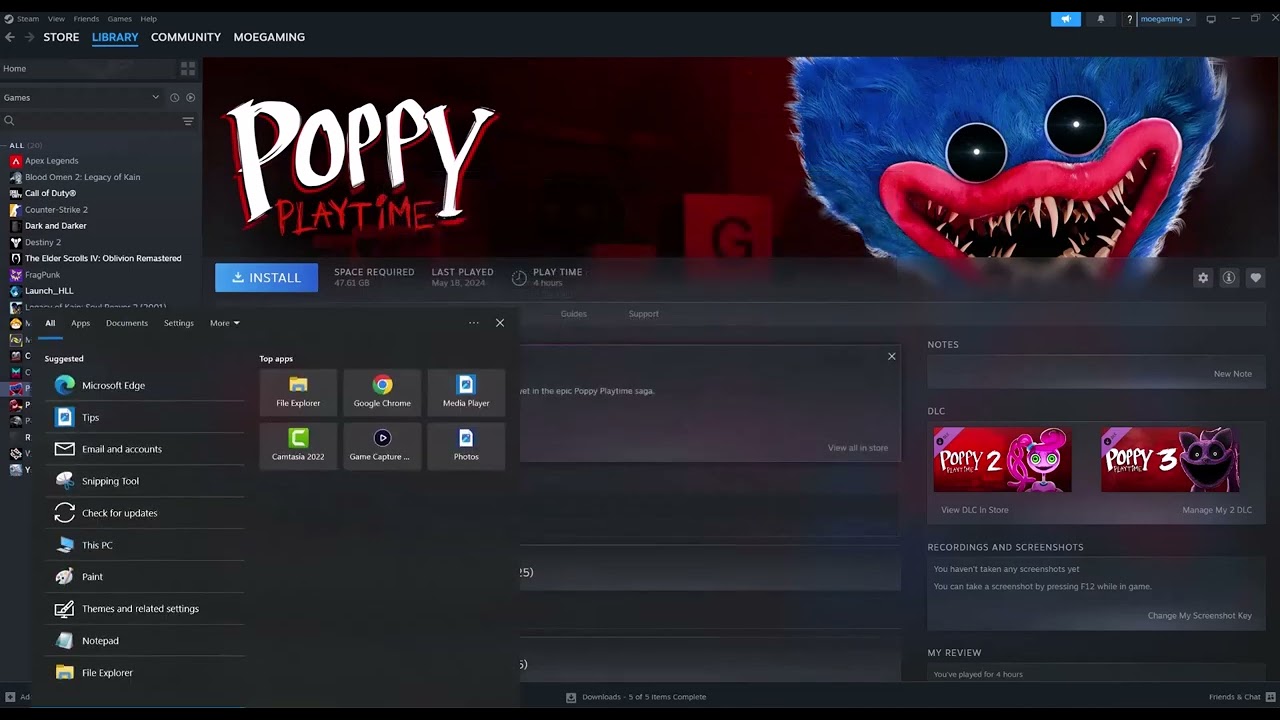Open the Steam menu in menu bar

click(28, 19)
